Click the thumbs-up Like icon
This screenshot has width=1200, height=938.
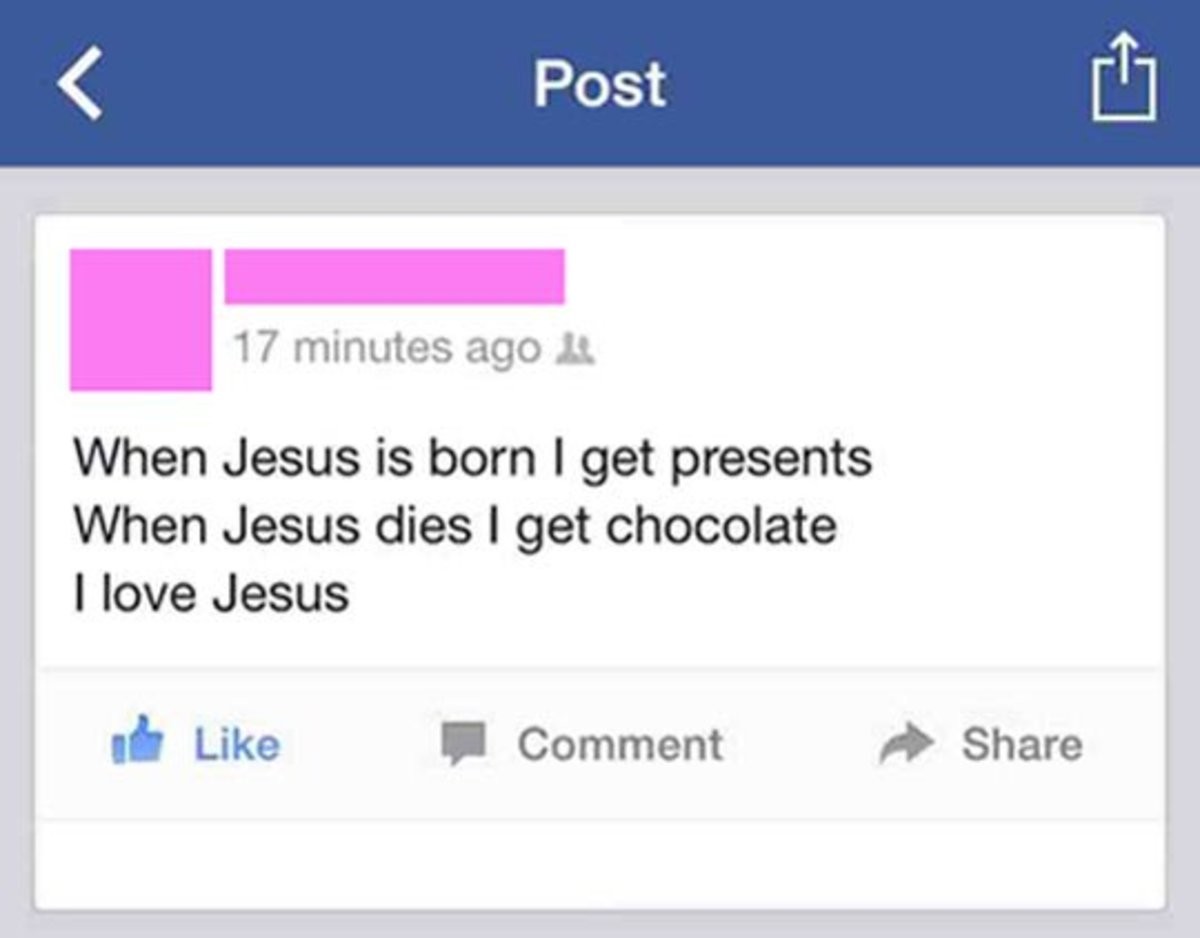(137, 742)
